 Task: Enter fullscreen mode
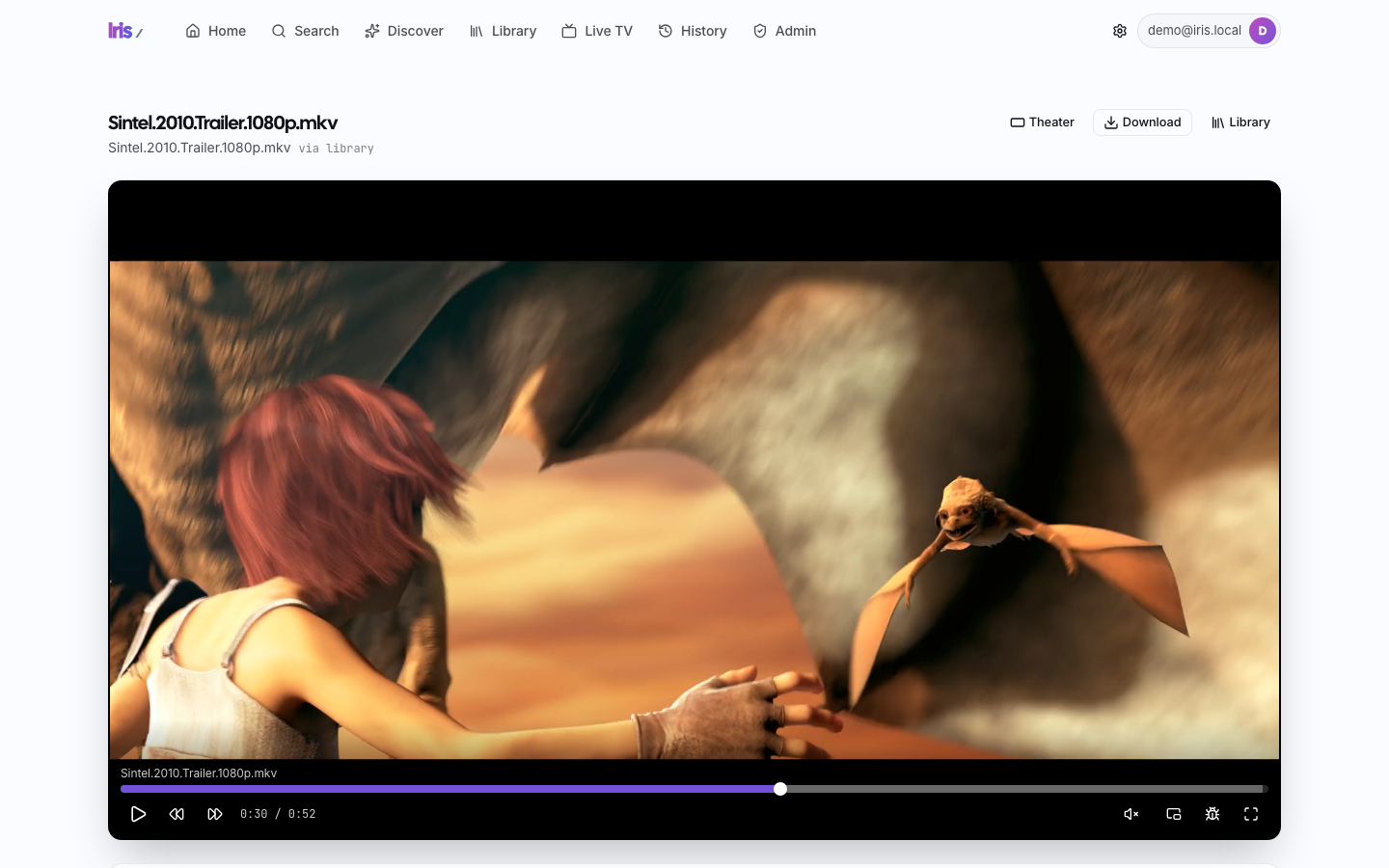coord(1251,814)
